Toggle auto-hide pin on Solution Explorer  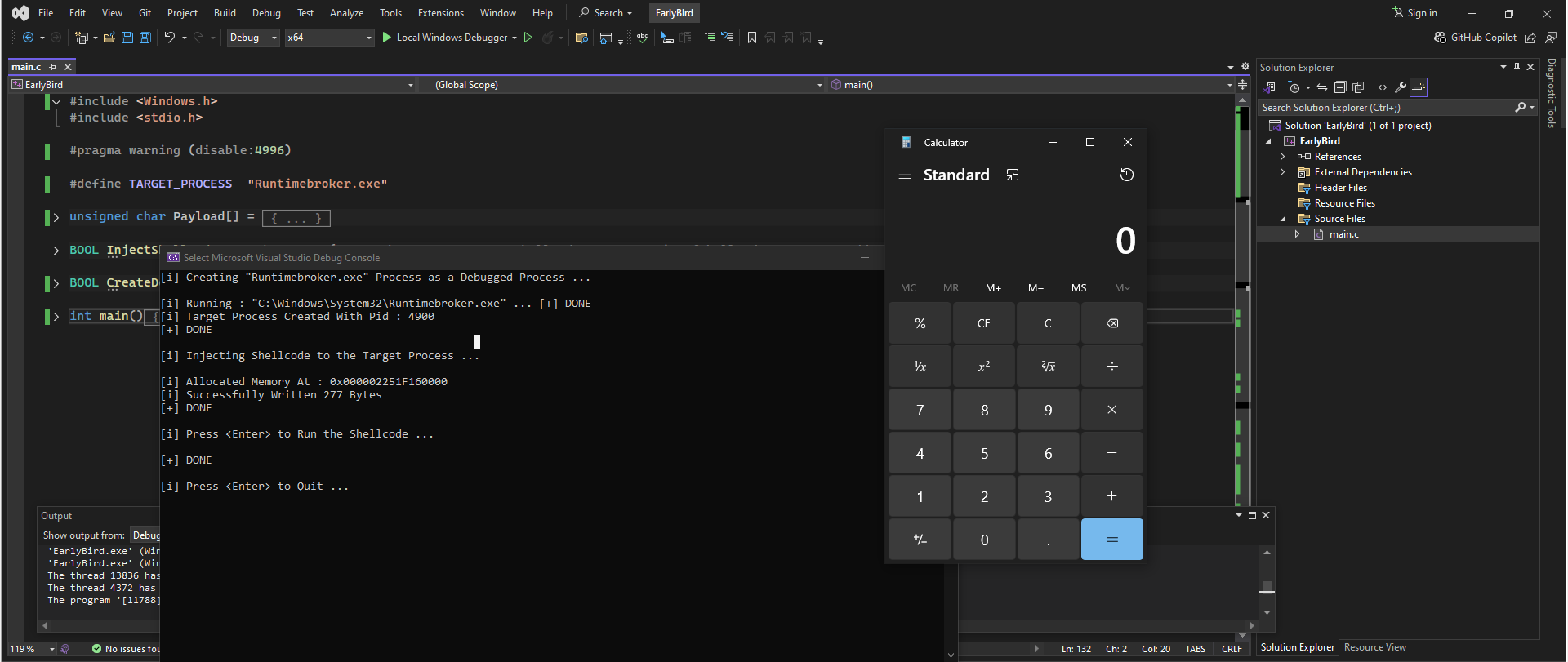pyautogui.click(x=1517, y=67)
